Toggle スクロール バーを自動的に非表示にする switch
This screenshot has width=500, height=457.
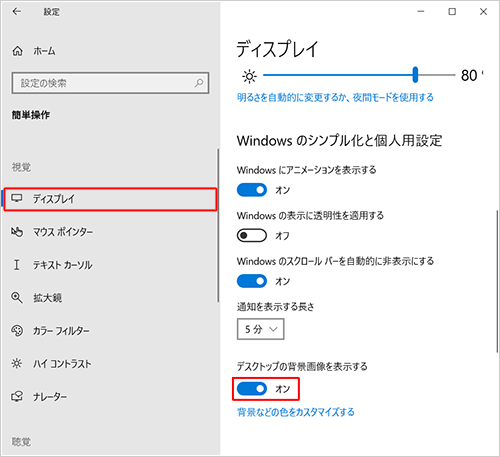click(x=252, y=281)
